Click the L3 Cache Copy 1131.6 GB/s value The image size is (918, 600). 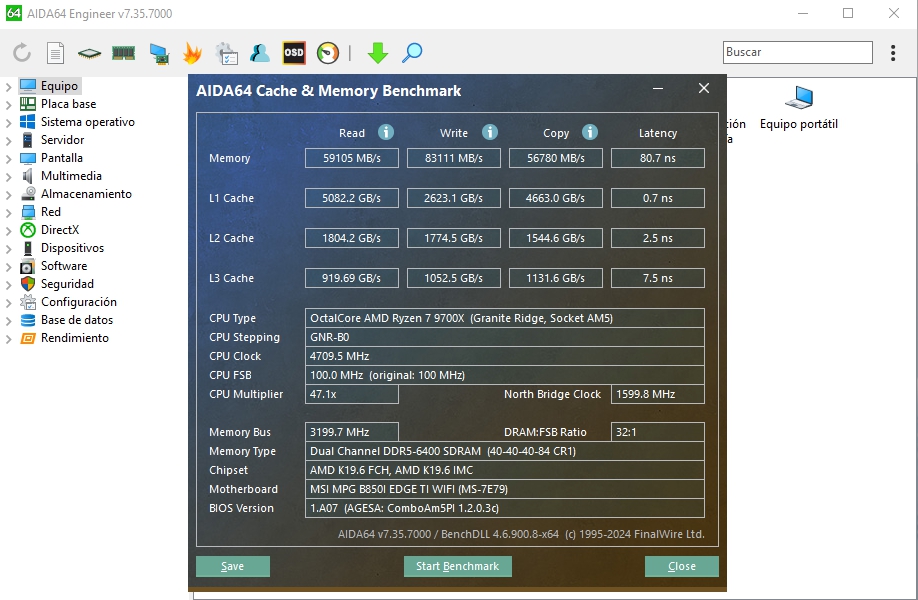[x=556, y=278]
